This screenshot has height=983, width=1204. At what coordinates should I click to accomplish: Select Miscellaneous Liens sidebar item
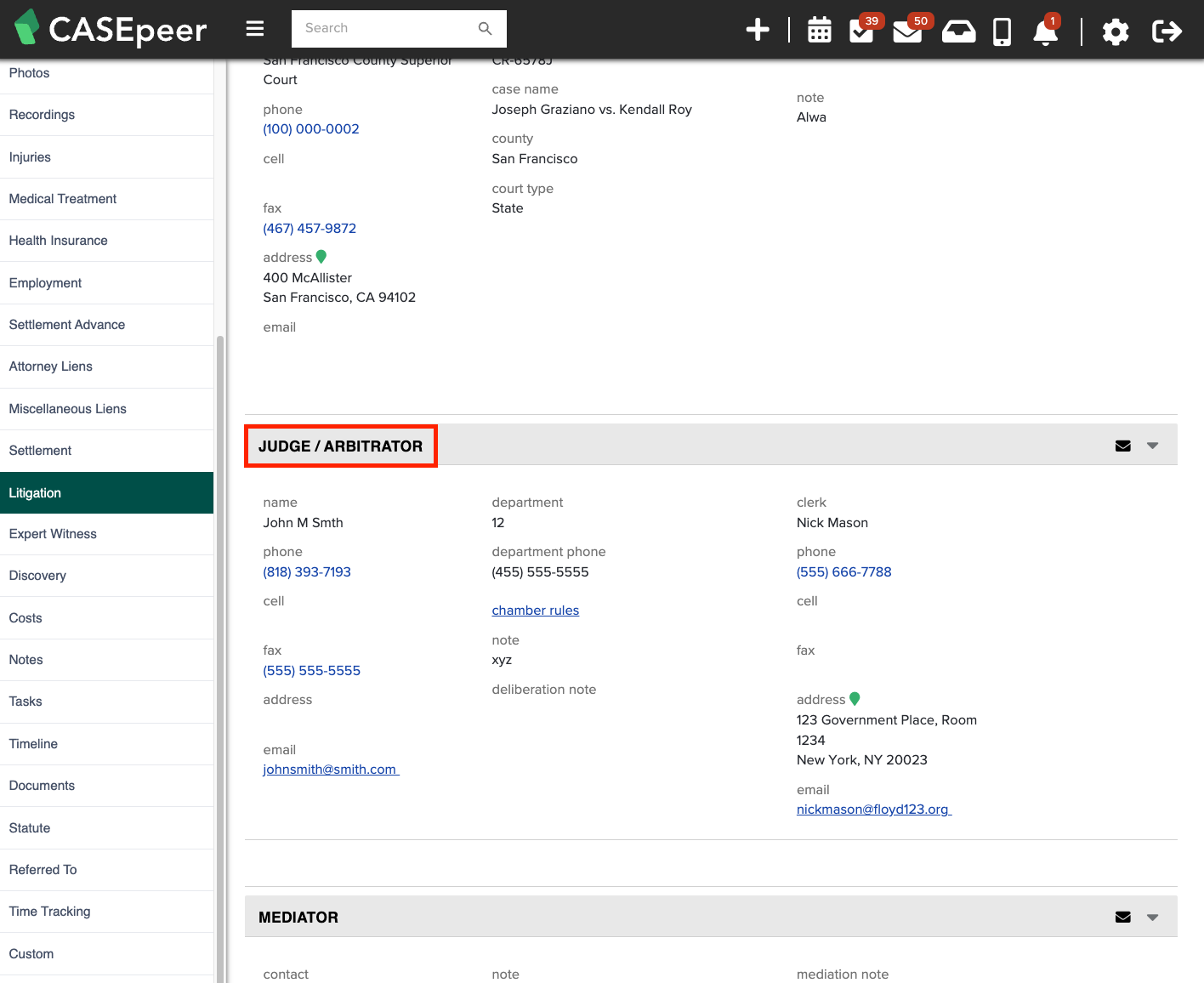pos(106,409)
